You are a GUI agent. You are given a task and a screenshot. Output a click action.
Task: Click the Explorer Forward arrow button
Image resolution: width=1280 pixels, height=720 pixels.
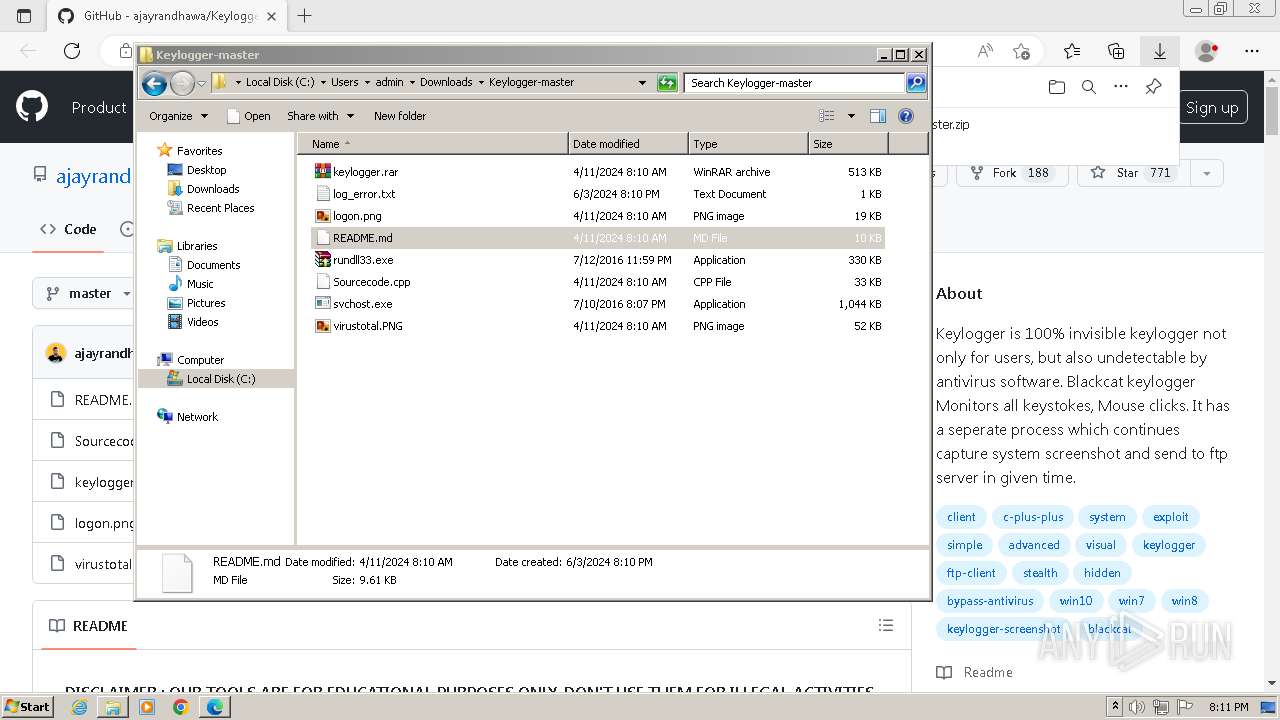pos(182,83)
